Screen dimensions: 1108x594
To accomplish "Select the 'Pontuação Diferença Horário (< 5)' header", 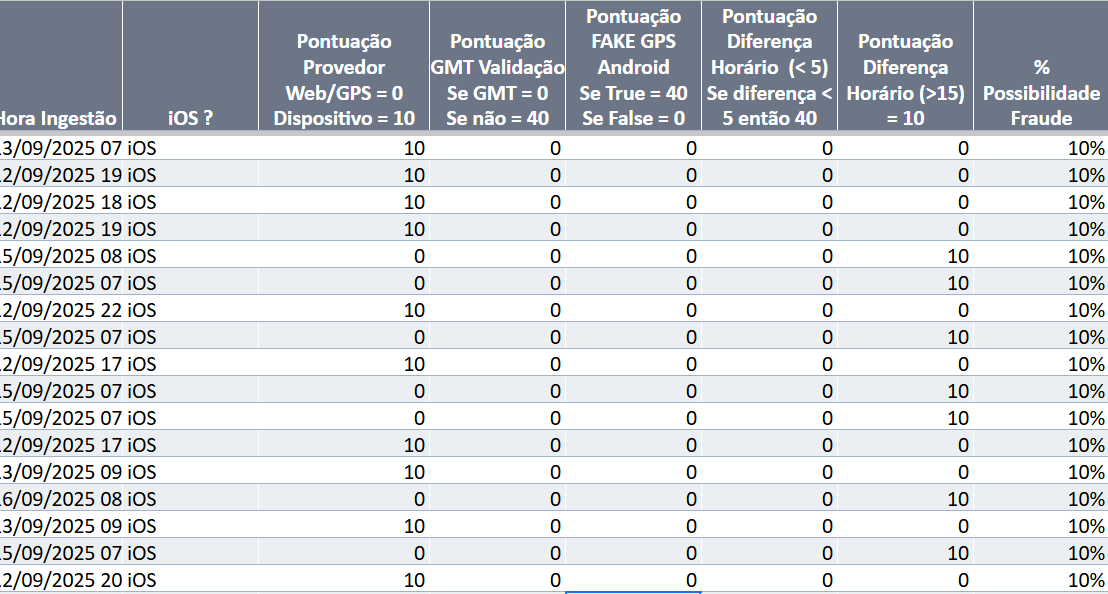I will (767, 67).
